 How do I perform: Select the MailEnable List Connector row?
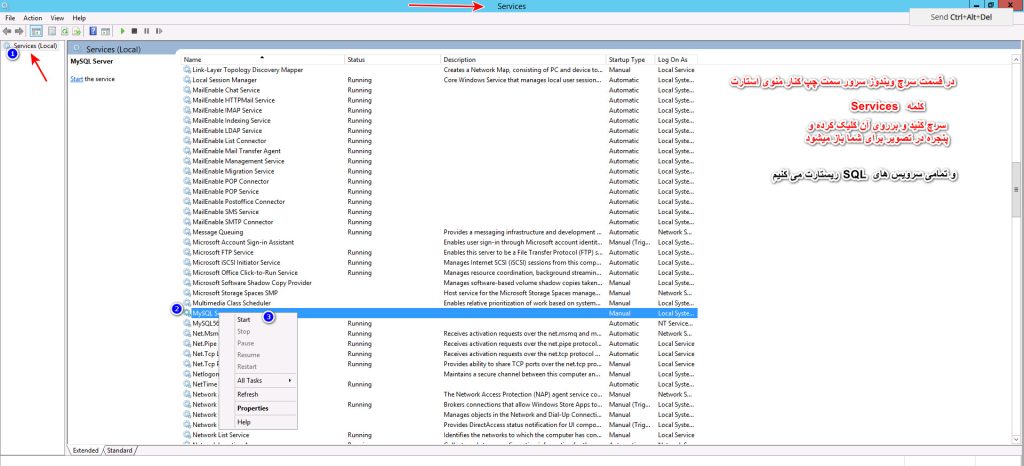pos(440,140)
